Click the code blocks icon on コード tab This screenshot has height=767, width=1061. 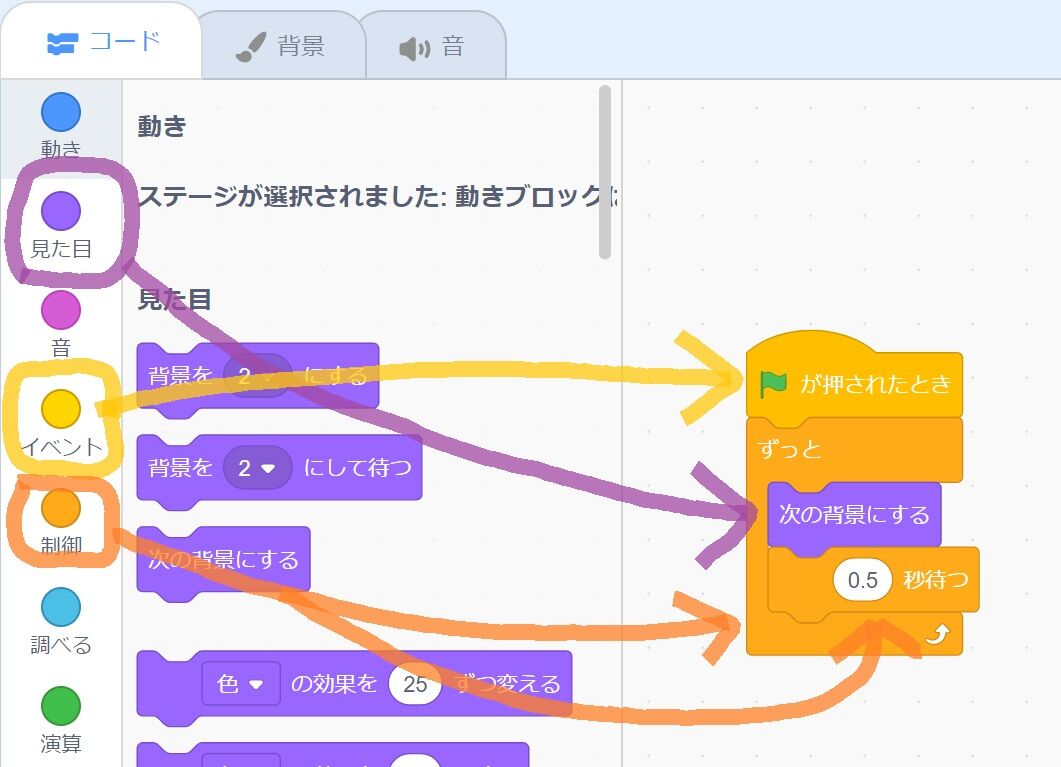coord(62,44)
